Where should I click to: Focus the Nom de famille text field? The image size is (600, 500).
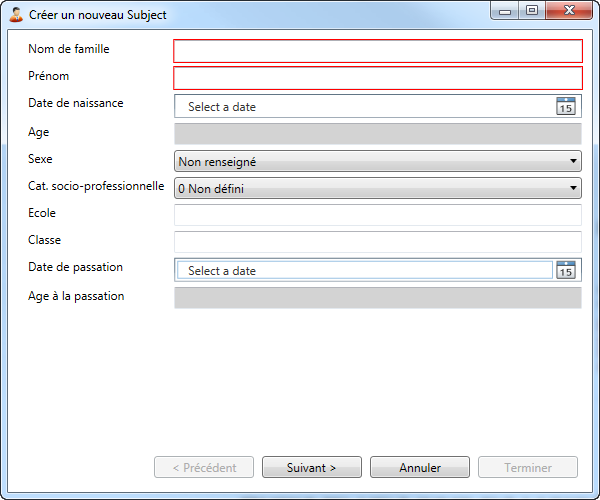click(377, 51)
